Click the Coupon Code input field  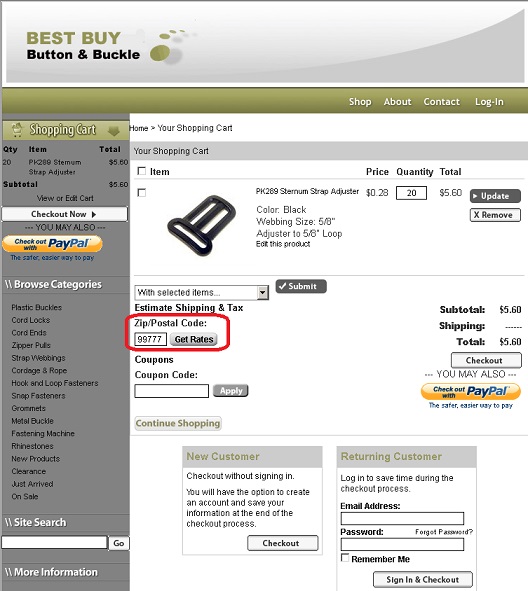(171, 391)
